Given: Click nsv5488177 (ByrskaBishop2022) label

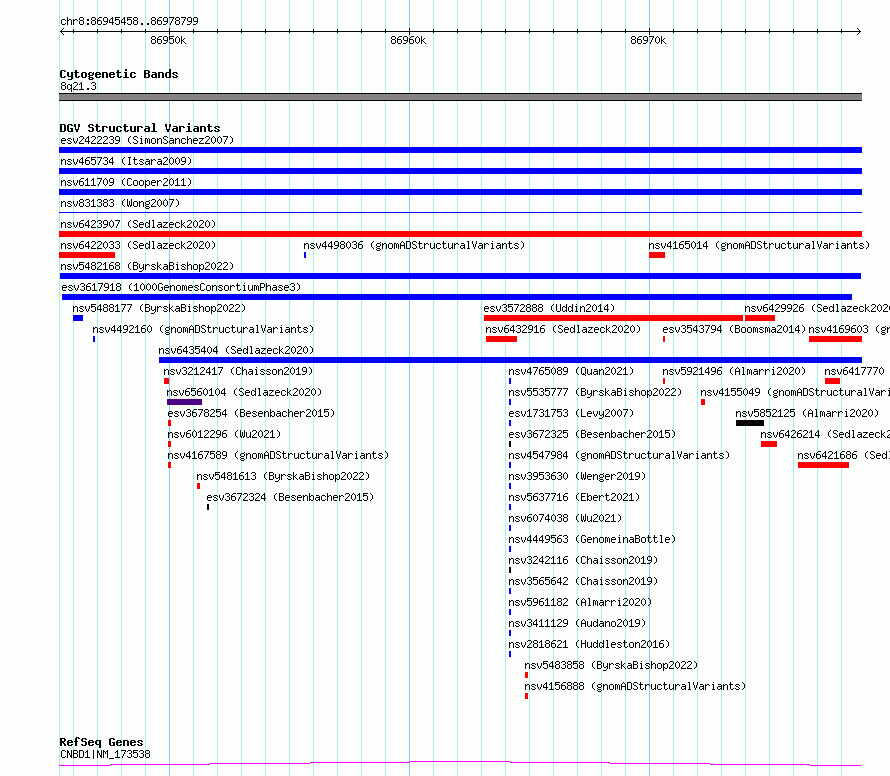Looking at the screenshot, I should [x=159, y=308].
